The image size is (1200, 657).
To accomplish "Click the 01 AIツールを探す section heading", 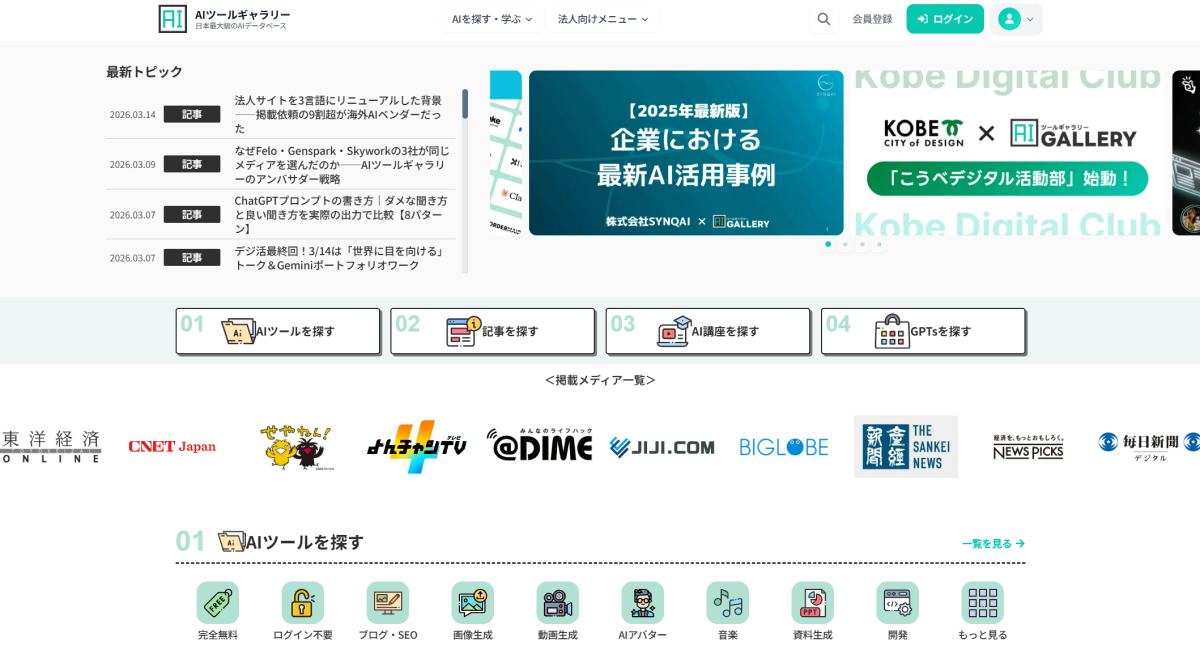I will tap(270, 542).
